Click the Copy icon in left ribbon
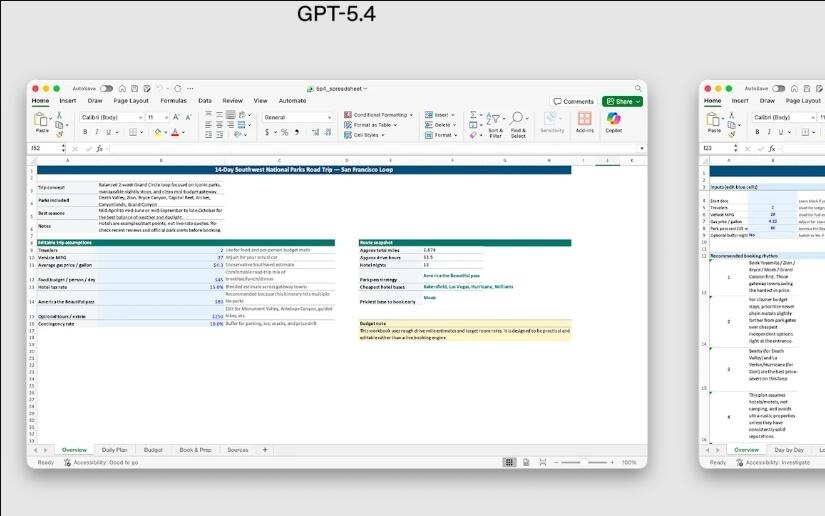Viewport: 825px width, 516px height. click(x=59, y=125)
